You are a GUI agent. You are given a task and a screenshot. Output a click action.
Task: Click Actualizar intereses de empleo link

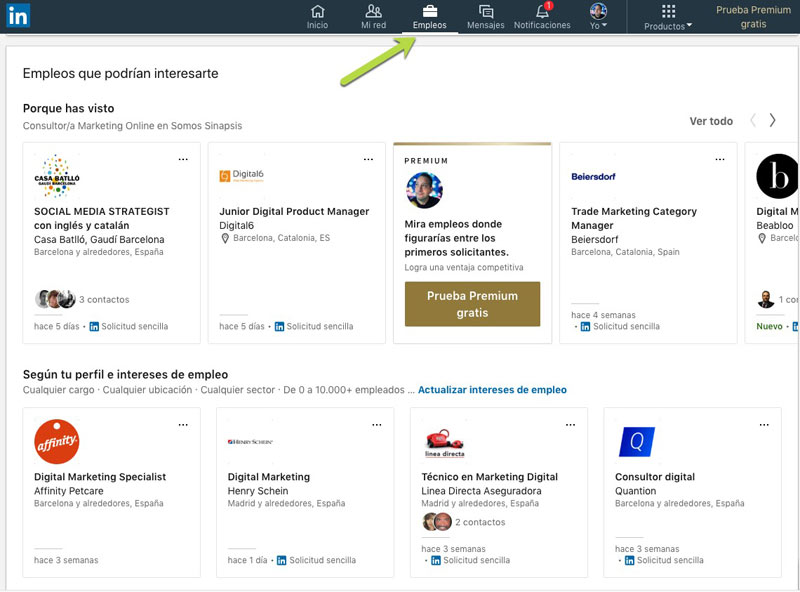point(492,390)
